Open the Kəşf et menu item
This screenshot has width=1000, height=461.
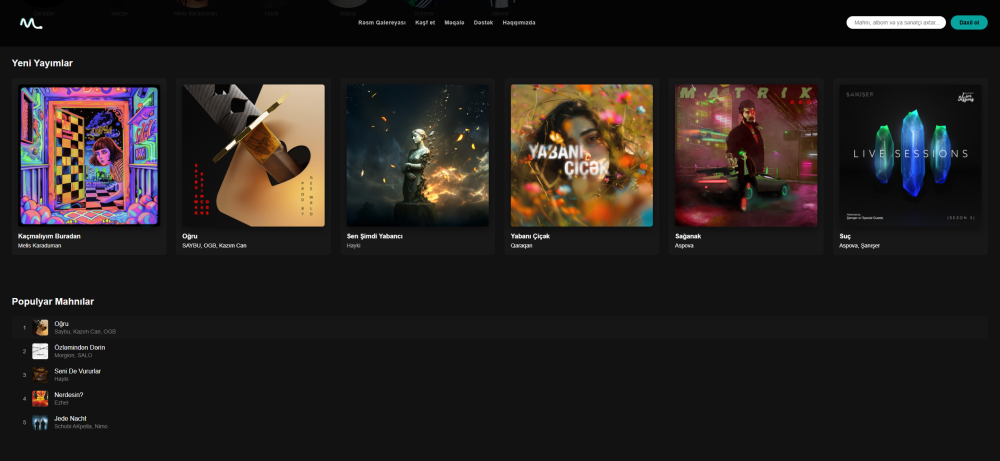(425, 23)
